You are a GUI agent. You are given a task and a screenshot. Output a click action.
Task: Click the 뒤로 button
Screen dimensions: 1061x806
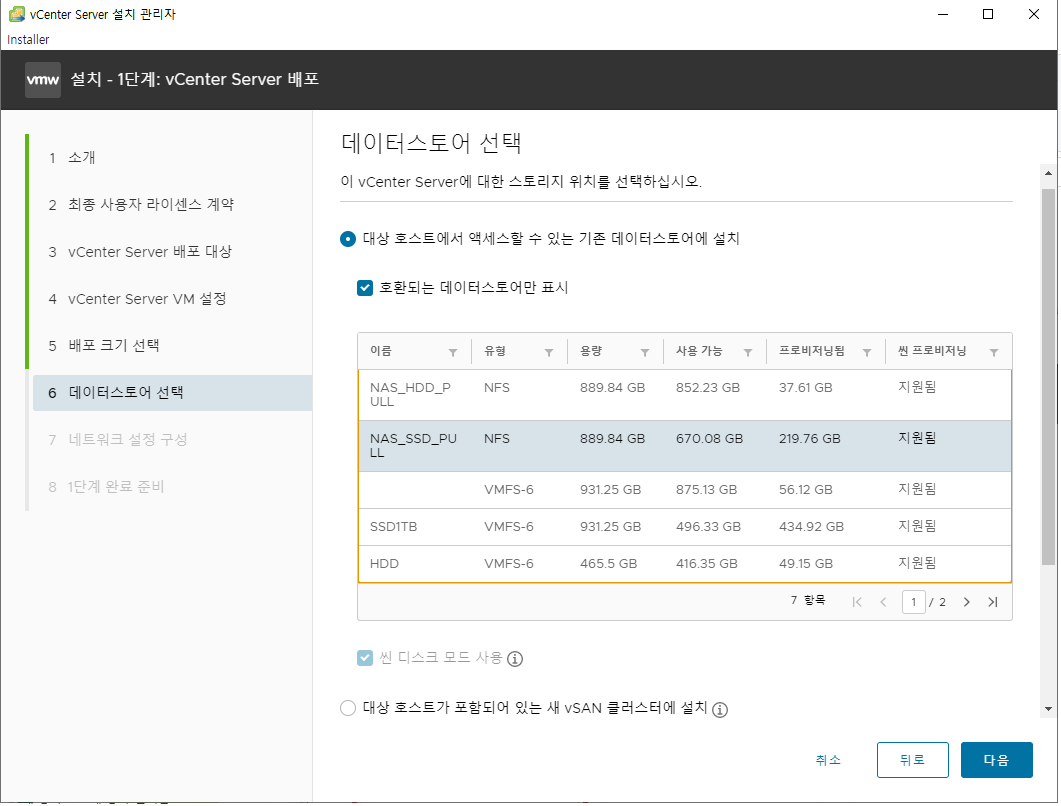[x=912, y=760]
